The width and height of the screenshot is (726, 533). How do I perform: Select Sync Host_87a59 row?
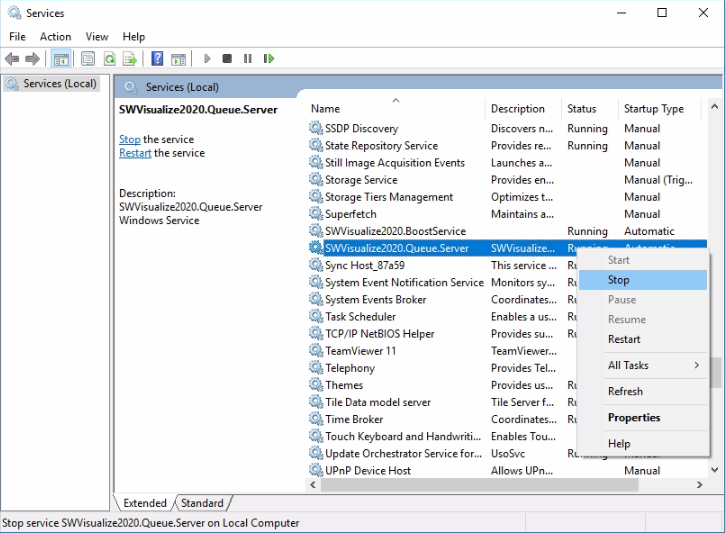click(442, 265)
